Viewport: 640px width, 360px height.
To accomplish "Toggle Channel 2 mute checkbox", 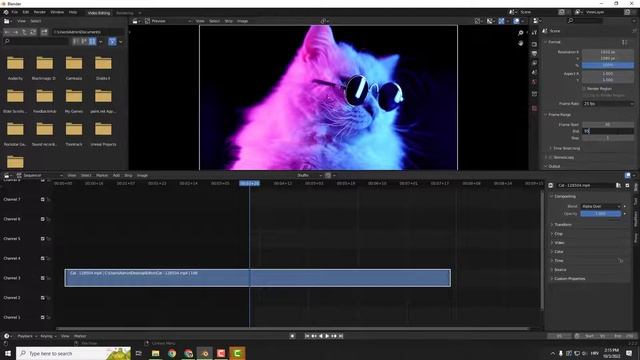I will 42,298.
